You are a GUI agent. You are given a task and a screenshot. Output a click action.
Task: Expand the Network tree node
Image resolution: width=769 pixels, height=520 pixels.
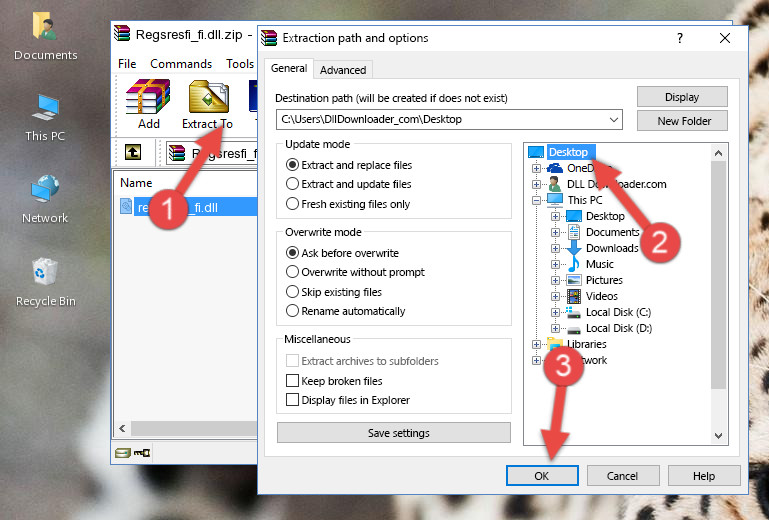coord(537,361)
